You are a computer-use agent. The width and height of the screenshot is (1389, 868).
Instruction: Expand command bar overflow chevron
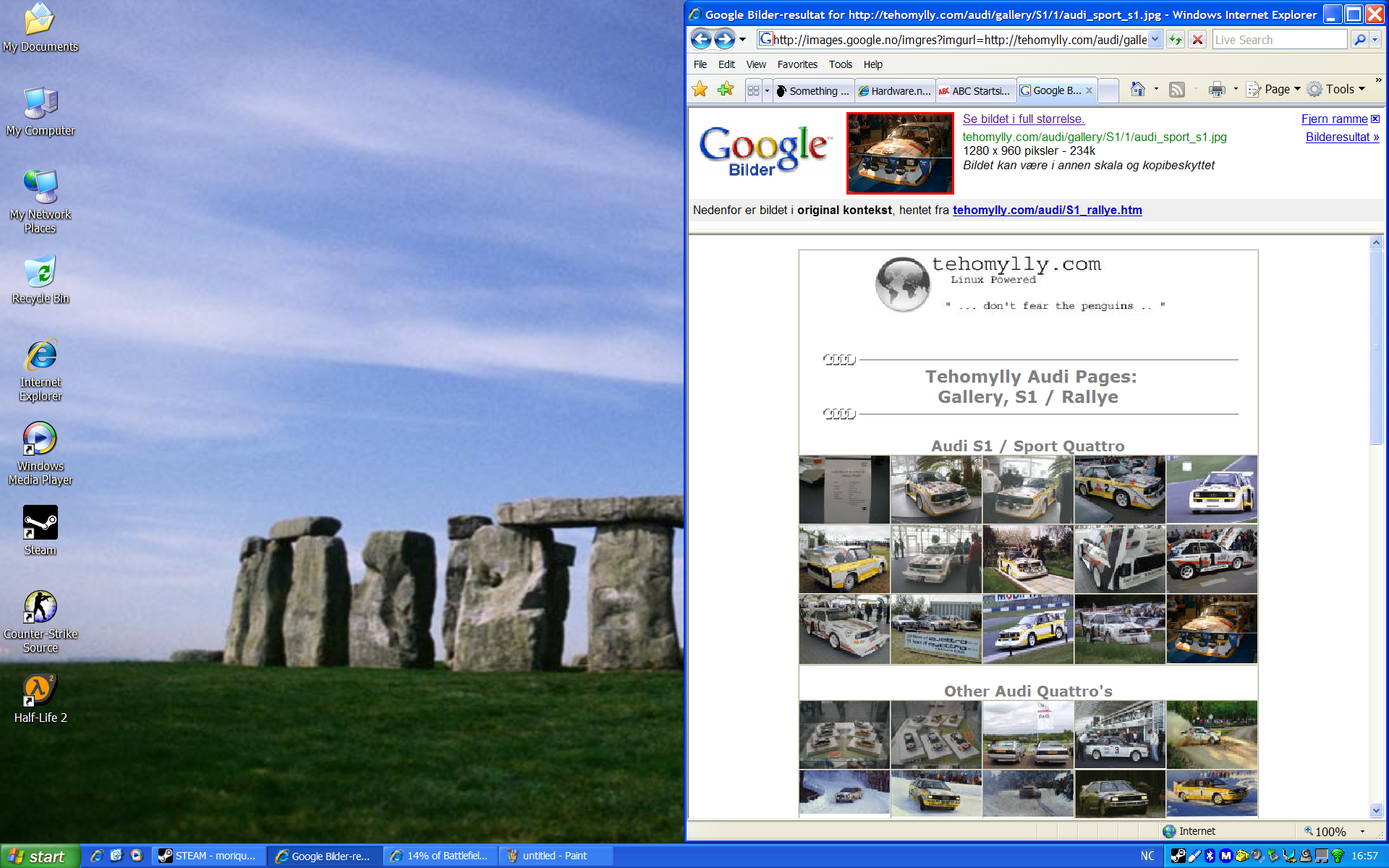[1378, 80]
